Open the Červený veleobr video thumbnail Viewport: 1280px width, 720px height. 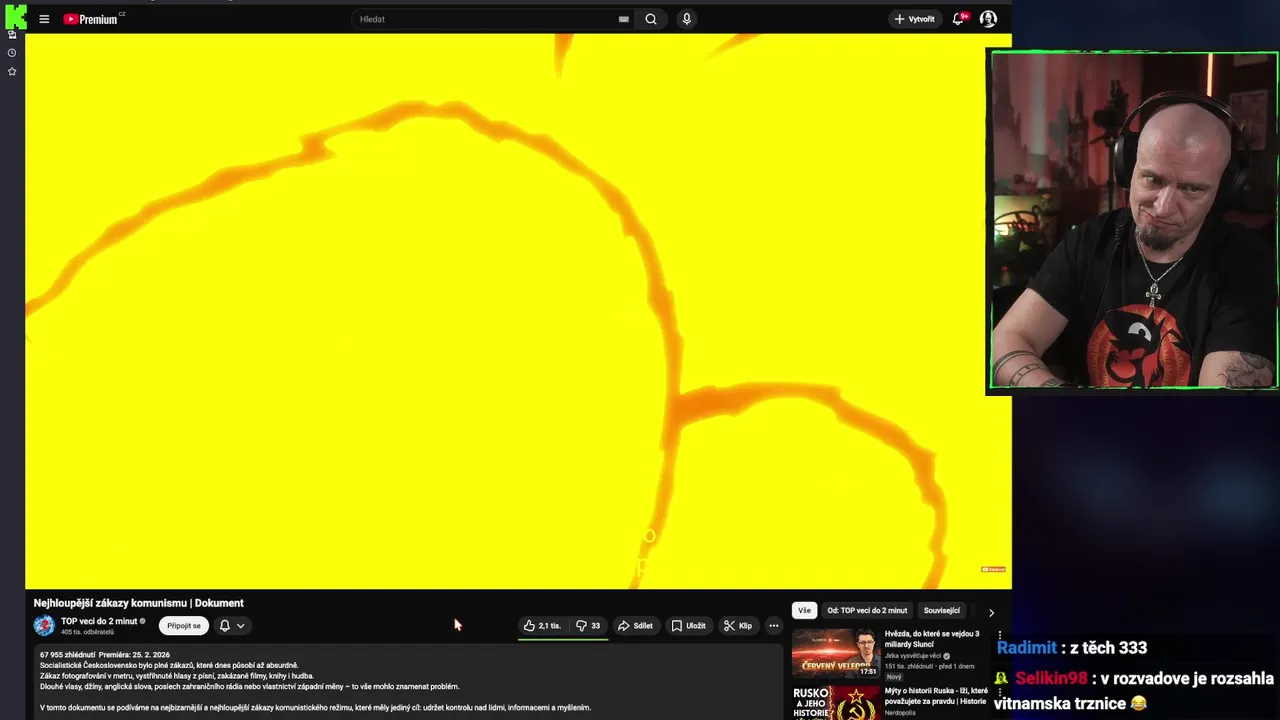click(x=836, y=653)
